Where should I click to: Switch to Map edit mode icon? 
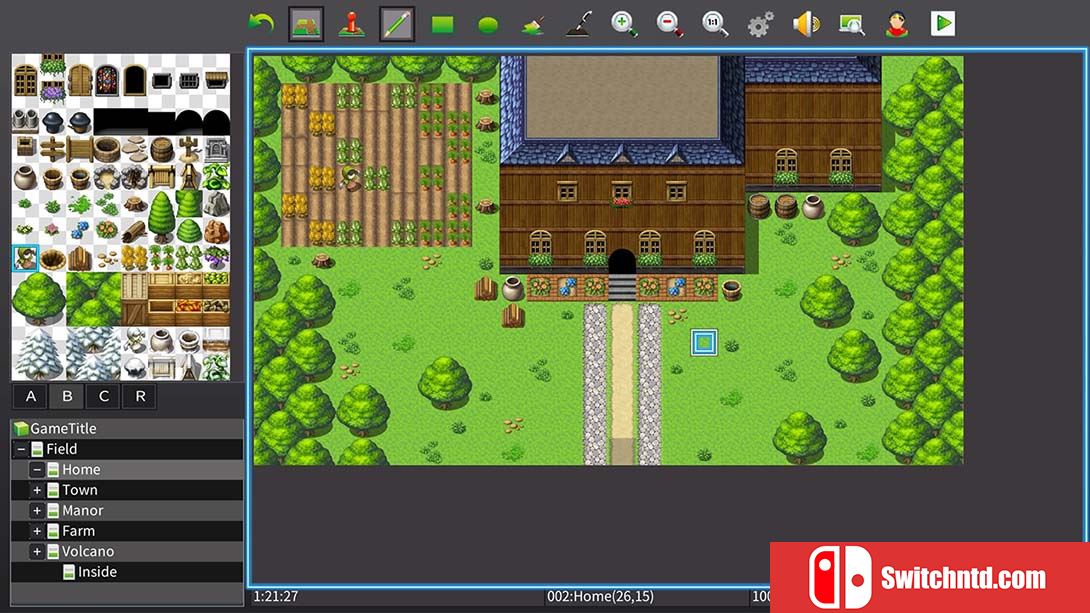point(306,24)
